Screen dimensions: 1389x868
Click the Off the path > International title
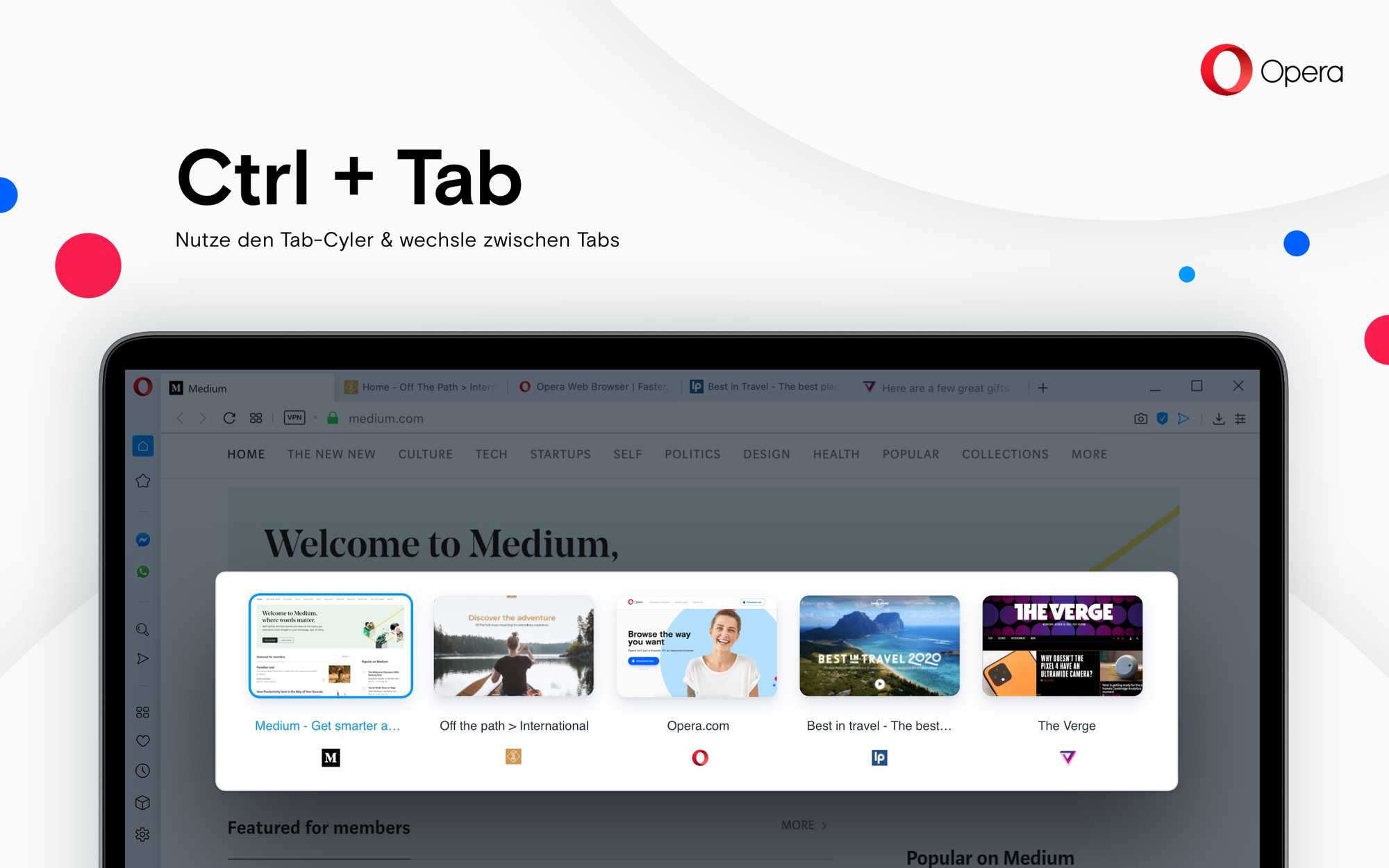pyautogui.click(x=514, y=726)
